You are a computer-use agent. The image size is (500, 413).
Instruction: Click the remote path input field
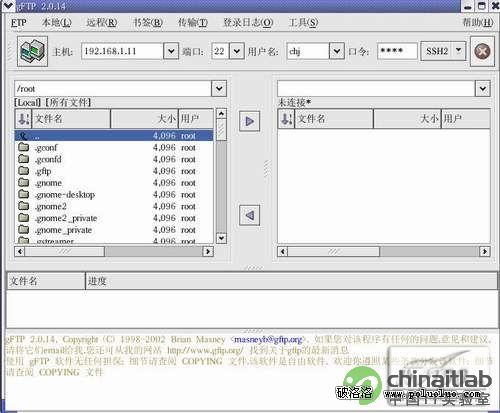tap(376, 89)
